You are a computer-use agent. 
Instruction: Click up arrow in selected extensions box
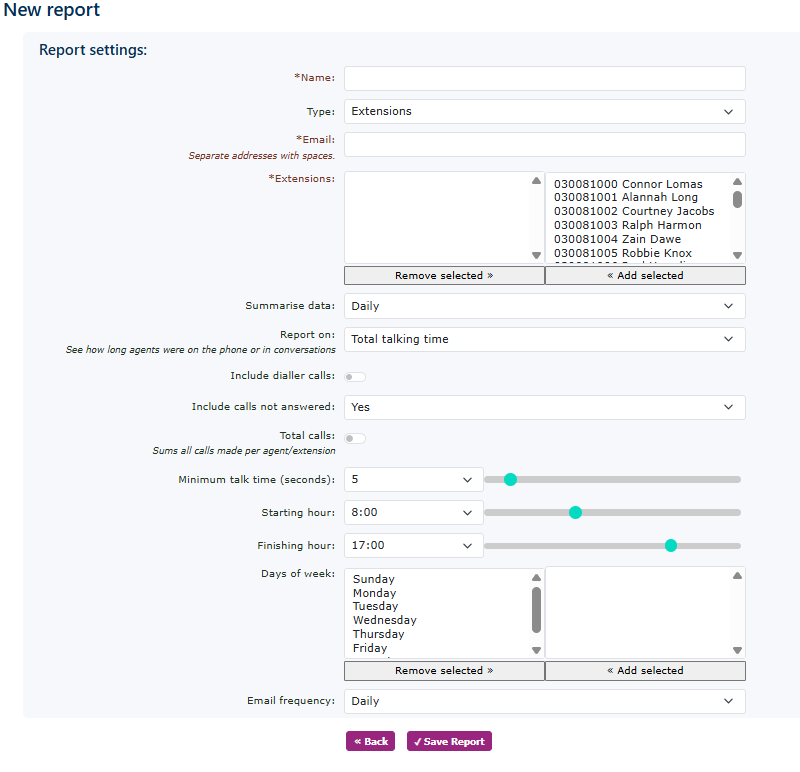point(536,181)
